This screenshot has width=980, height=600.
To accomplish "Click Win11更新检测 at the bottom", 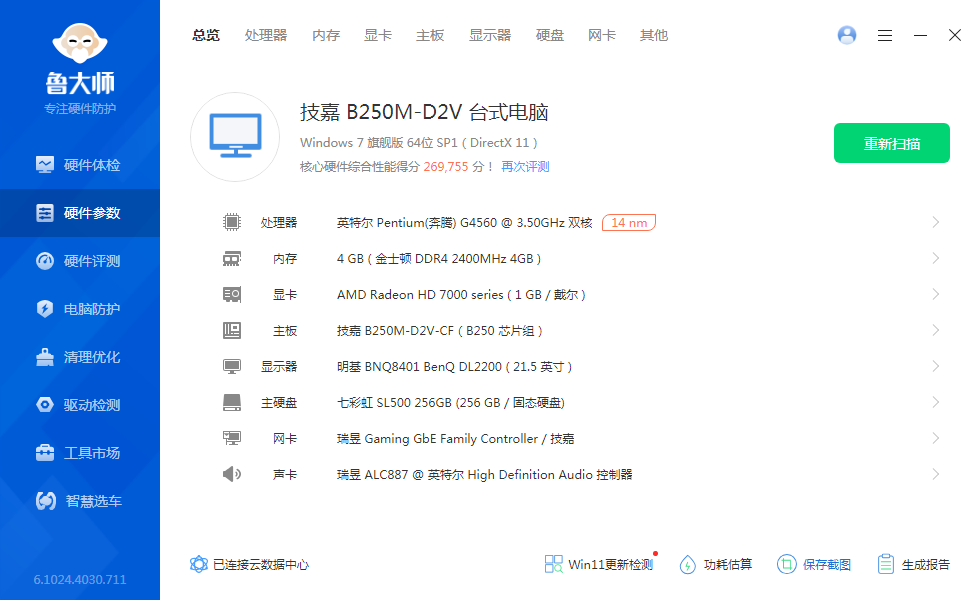I will point(599,564).
